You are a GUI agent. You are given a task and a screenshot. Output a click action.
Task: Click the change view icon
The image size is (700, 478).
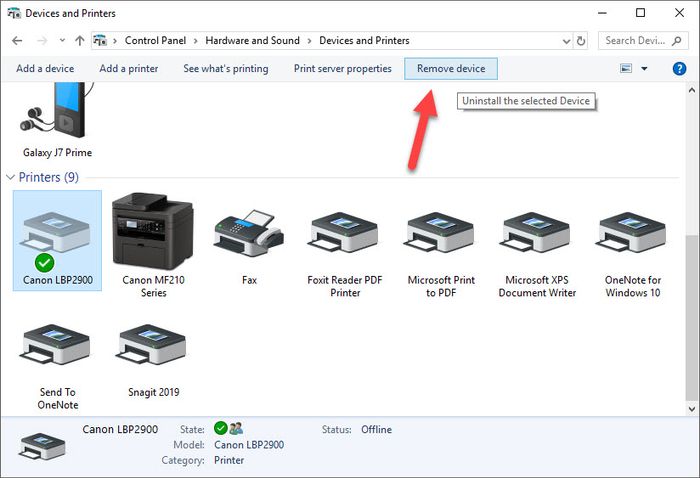(626, 68)
